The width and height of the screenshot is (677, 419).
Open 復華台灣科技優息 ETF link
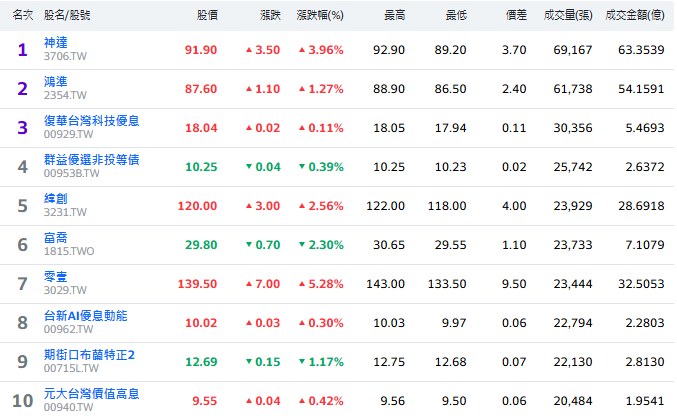click(x=92, y=121)
